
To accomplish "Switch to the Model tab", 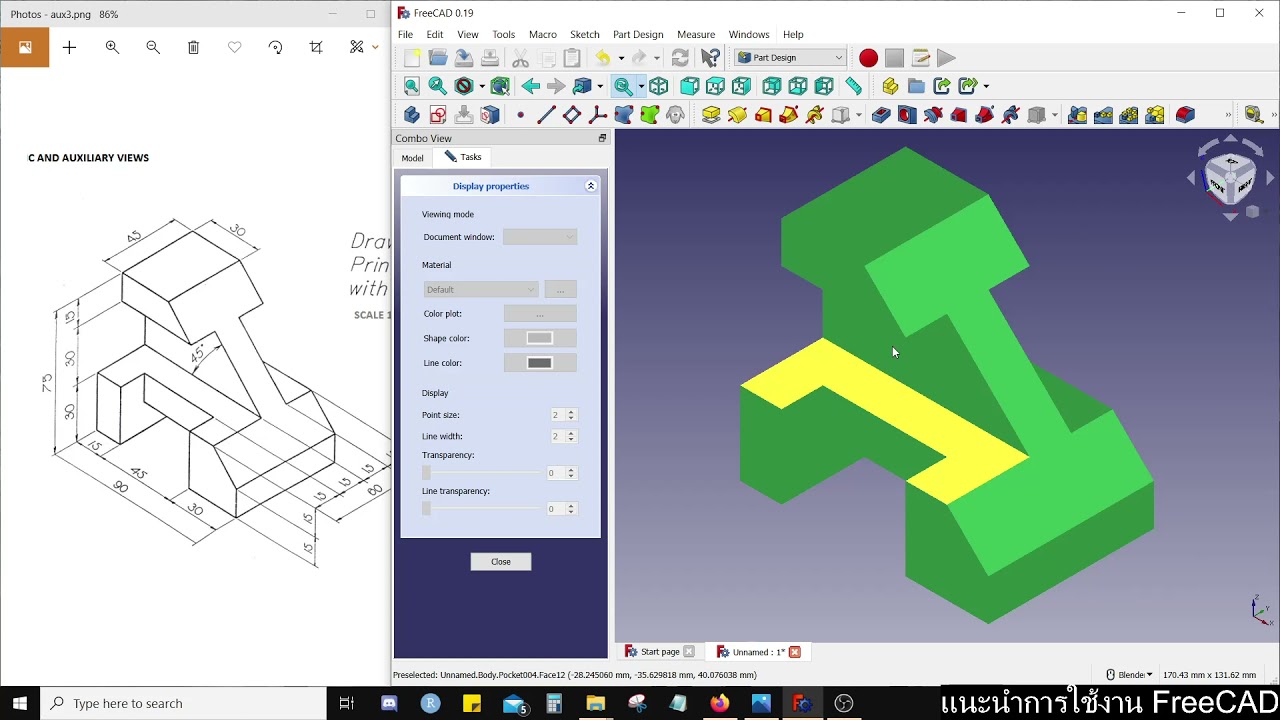I will point(413,158).
